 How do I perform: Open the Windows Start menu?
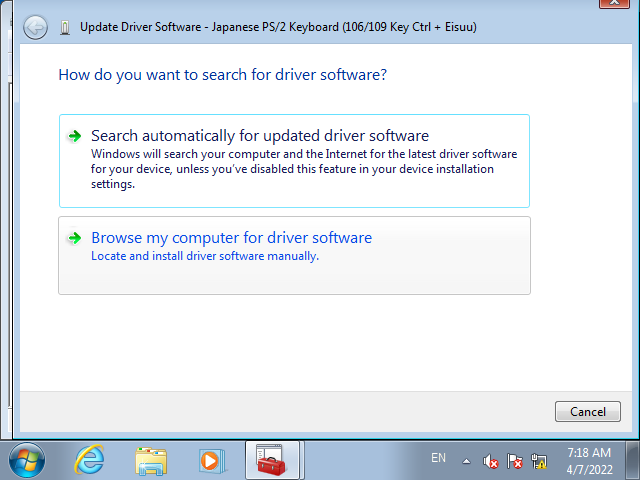click(x=27, y=460)
